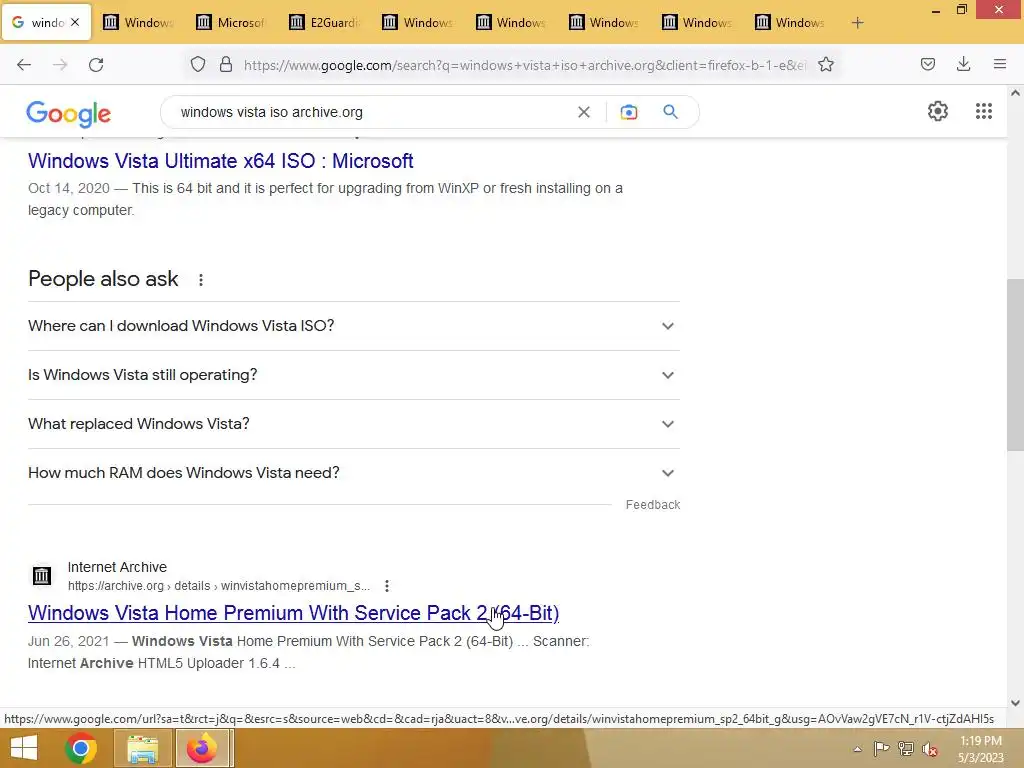Open People also ask options menu

(201, 280)
